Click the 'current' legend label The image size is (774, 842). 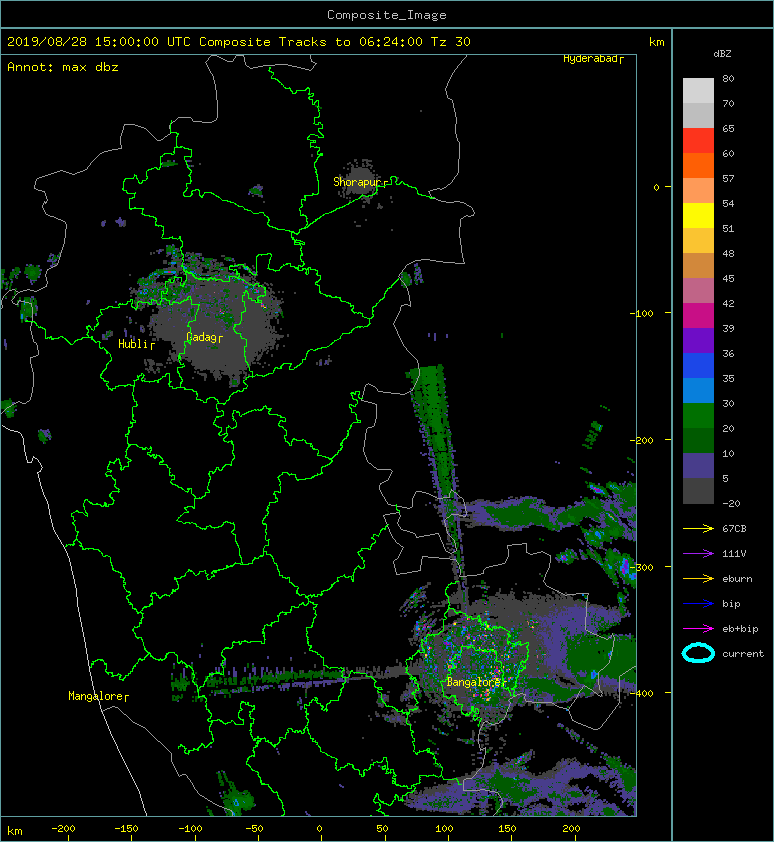[743, 654]
